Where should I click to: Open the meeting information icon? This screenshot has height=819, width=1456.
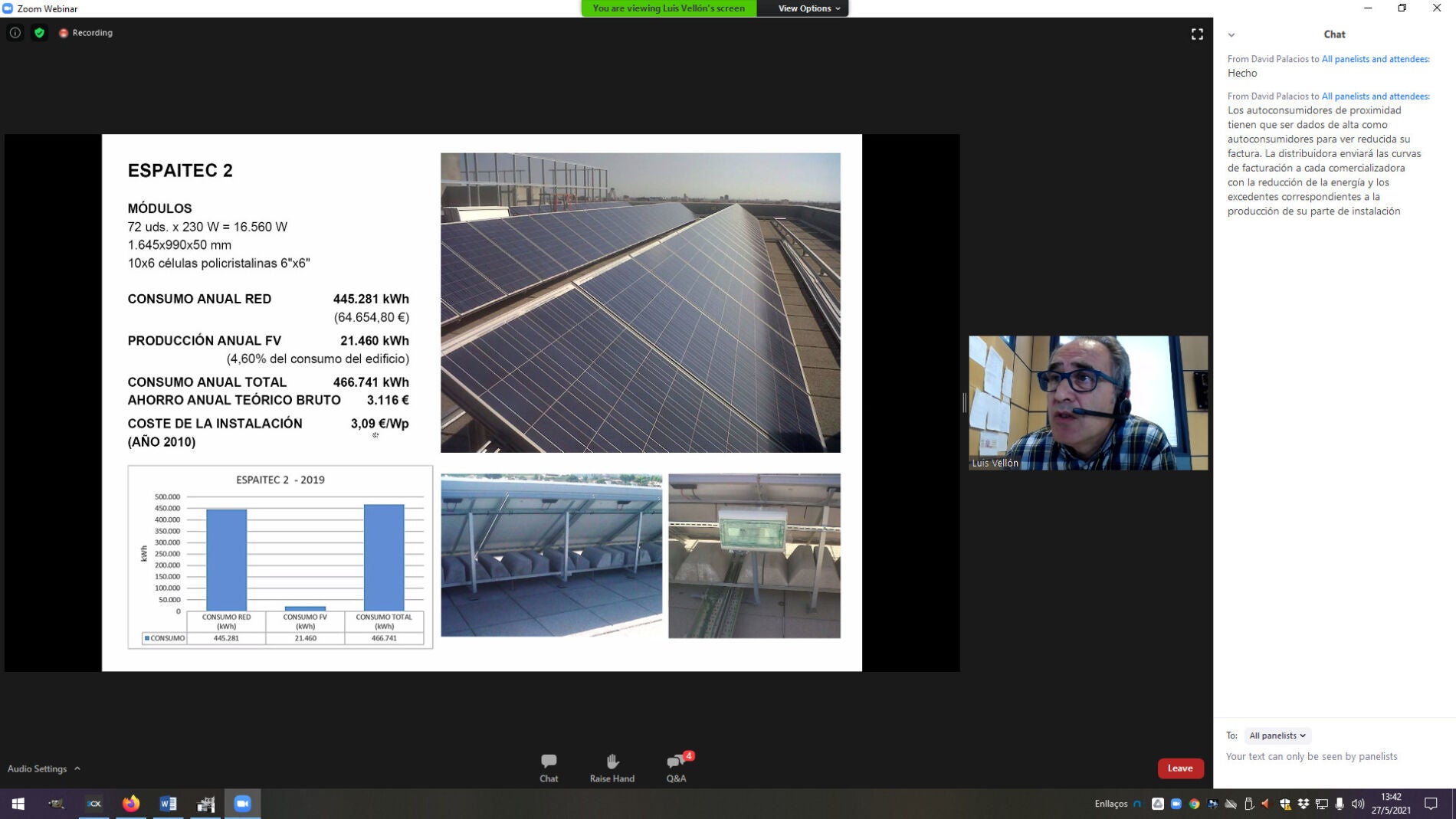[x=15, y=33]
